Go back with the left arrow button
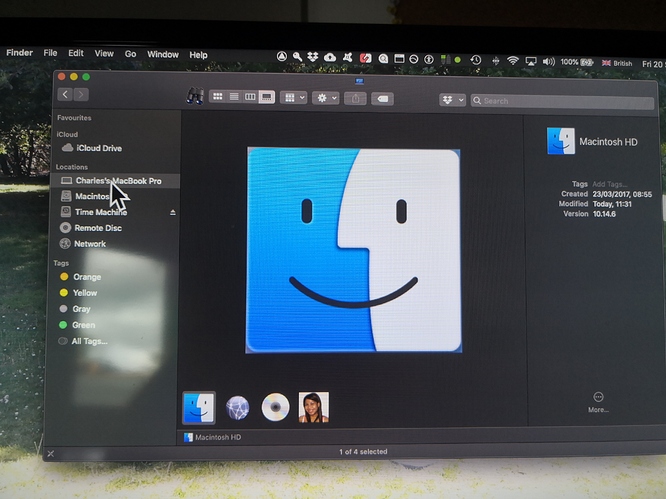 coord(65,94)
